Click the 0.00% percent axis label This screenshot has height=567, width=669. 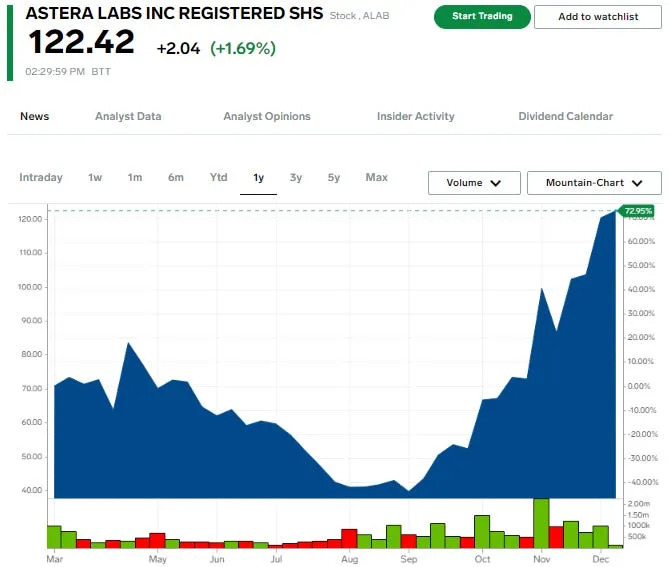coord(639,386)
